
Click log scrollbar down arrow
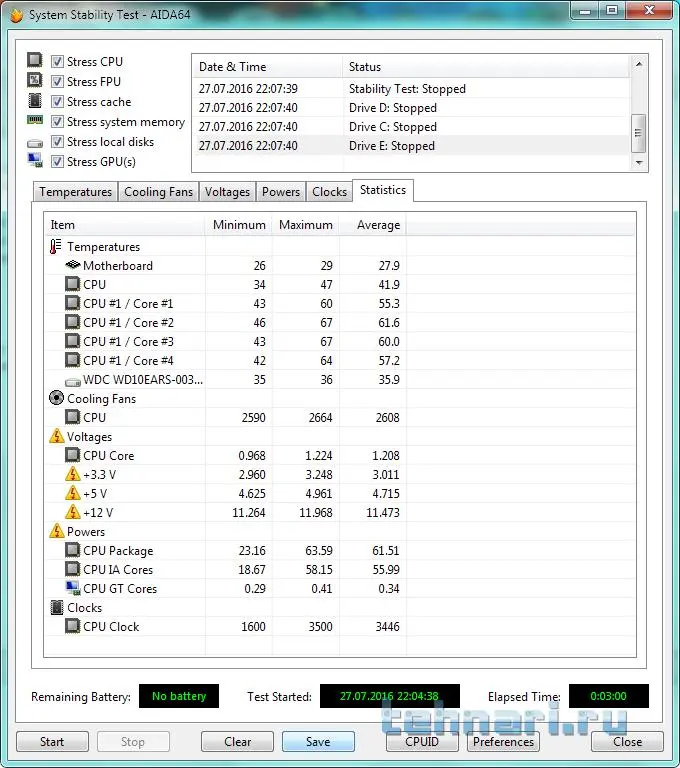click(638, 163)
